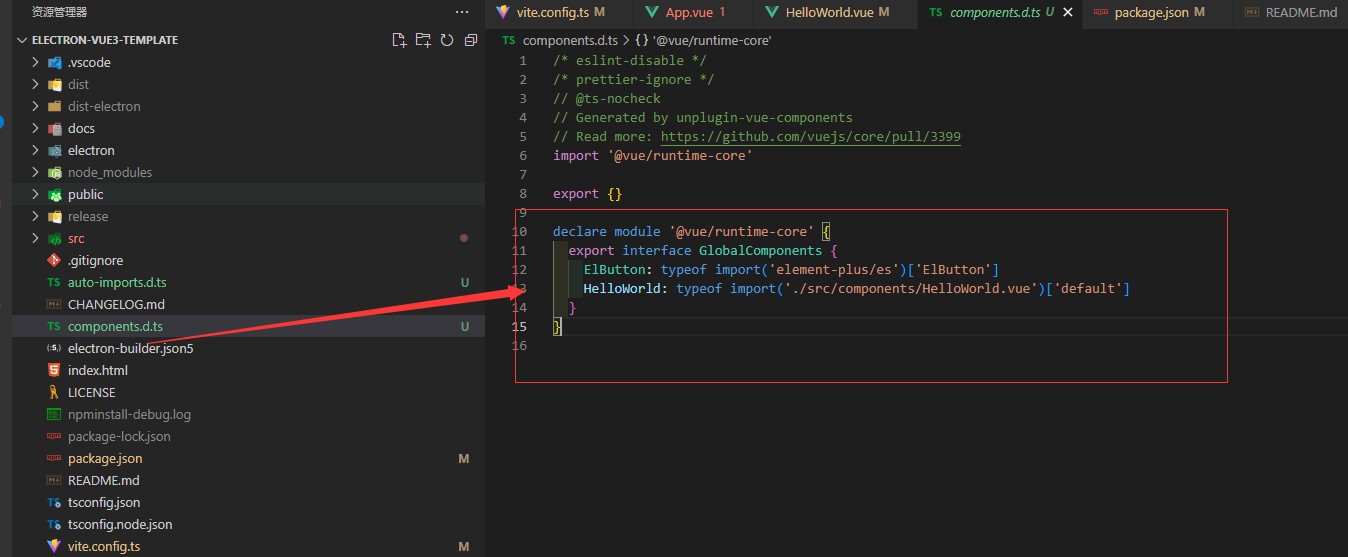Click the electron folder icon
The image size is (1348, 557).
pyautogui.click(x=55, y=150)
